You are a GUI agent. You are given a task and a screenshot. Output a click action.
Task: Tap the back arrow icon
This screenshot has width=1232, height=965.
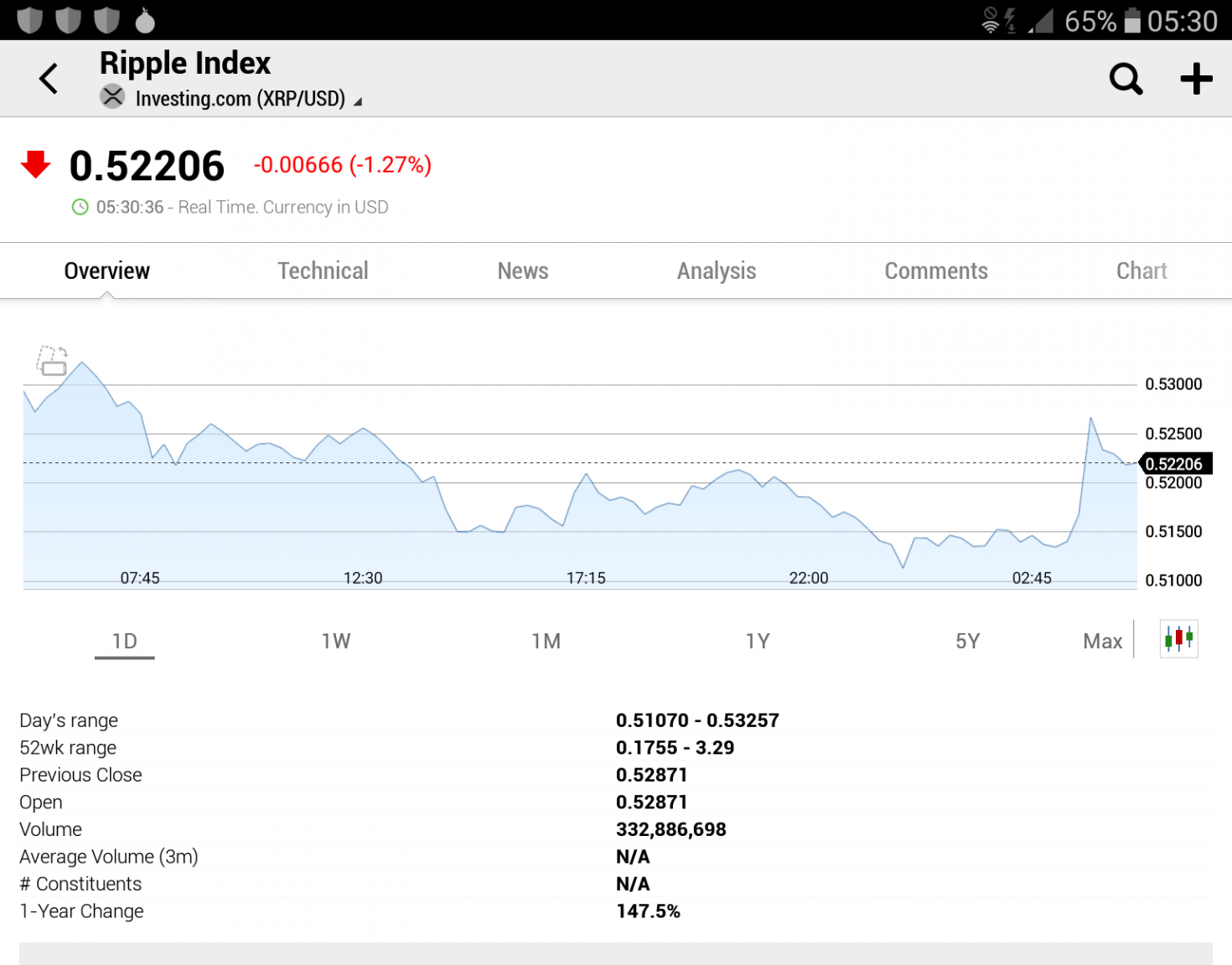click(x=49, y=79)
